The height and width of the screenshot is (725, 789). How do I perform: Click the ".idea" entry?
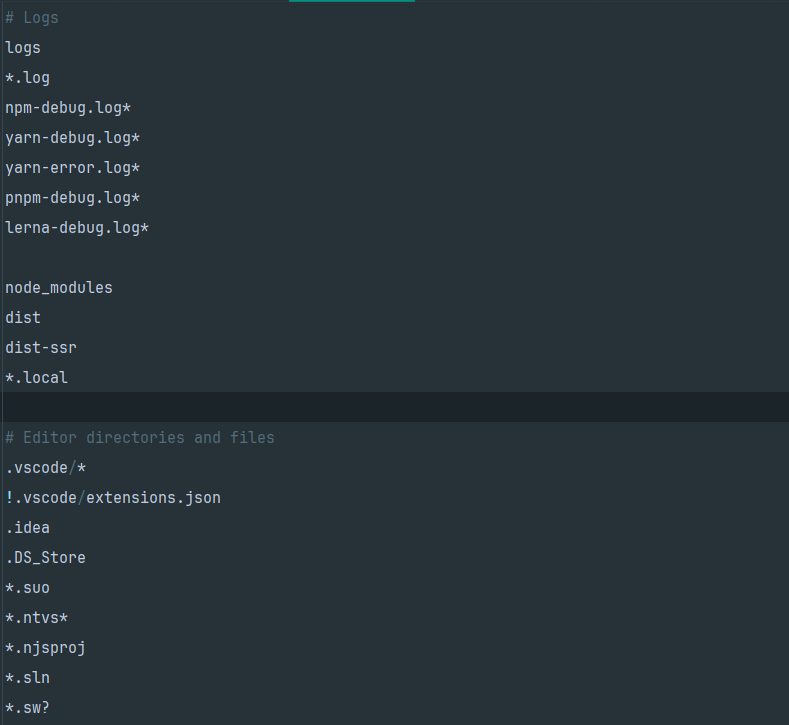tap(27, 528)
